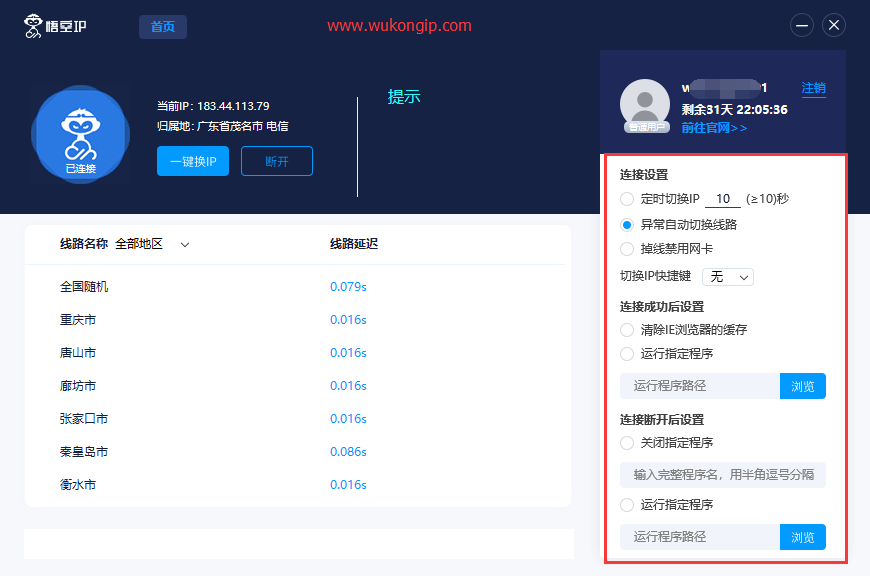Image resolution: width=870 pixels, height=578 pixels.
Task: Toggle 运行指定程序 under 连接断开后设置
Action: 627,505
